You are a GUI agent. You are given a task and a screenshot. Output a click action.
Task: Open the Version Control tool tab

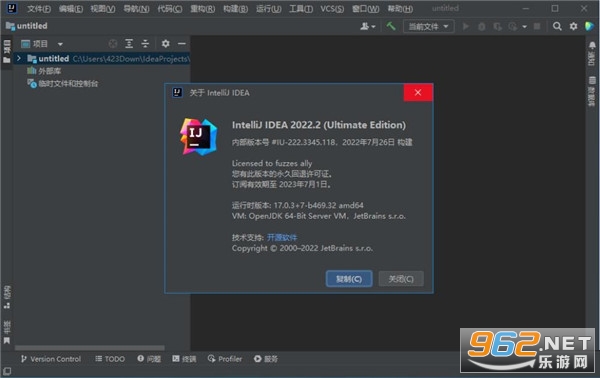[51, 359]
